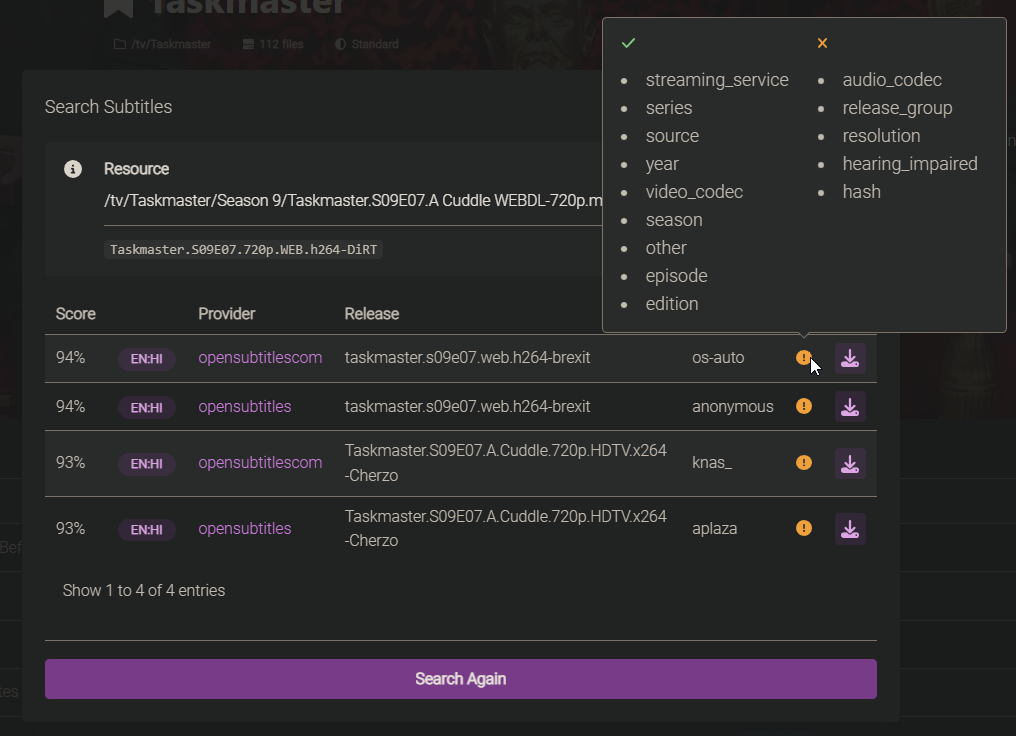The image size is (1016, 736).
Task: Click EN:HI badge in anonymous row
Action: pos(146,408)
